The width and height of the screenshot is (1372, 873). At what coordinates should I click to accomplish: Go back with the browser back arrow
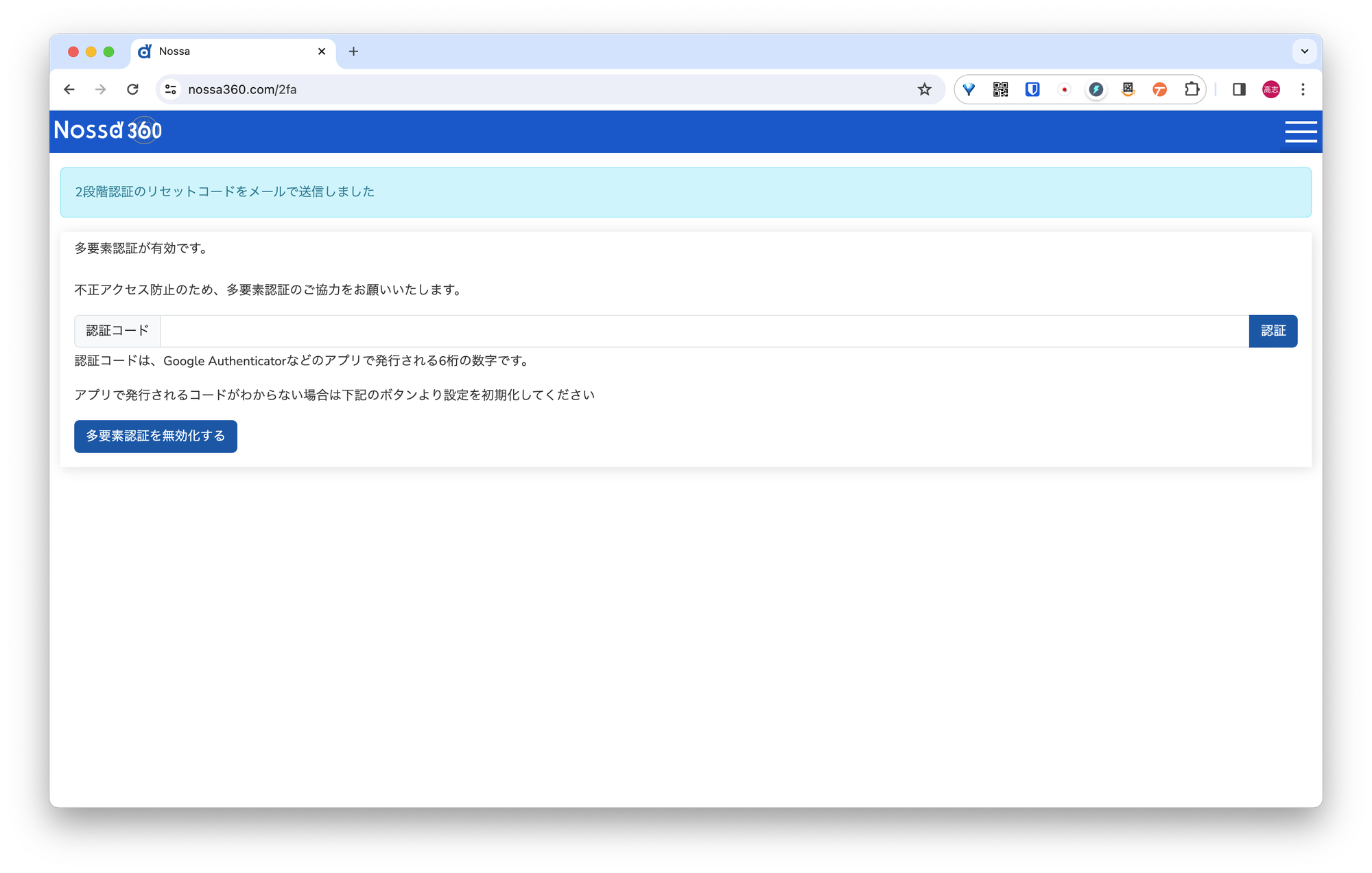click(x=69, y=89)
